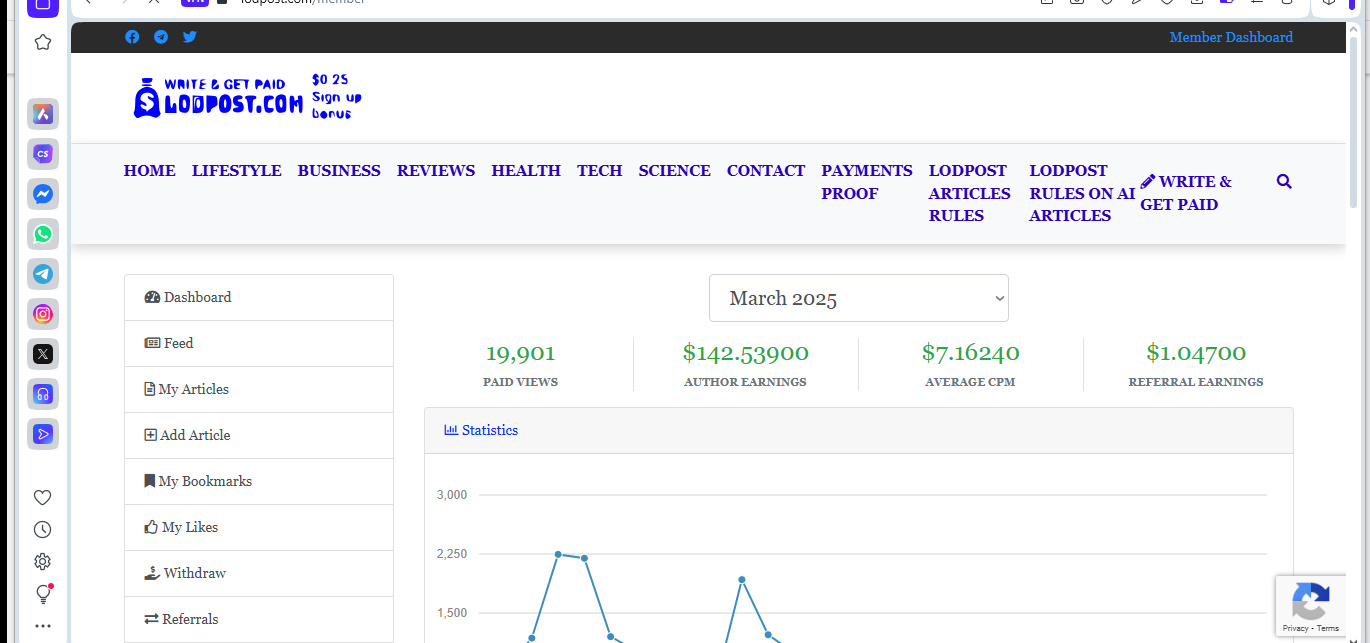Click the 1,500 y-axis label on chart
This screenshot has width=1370, height=643.
[x=452, y=613]
